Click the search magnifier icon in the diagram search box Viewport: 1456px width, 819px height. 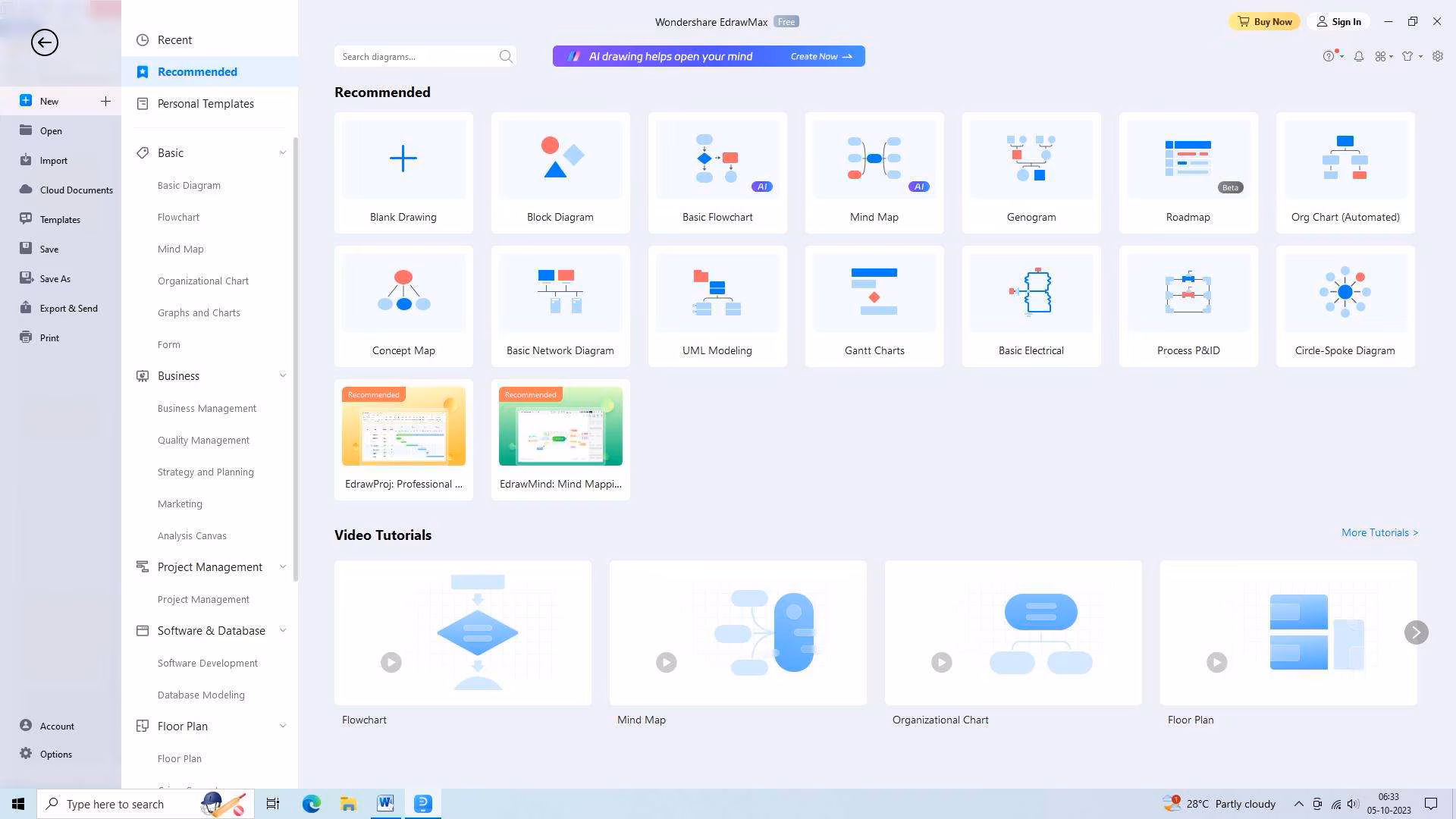[x=506, y=56]
